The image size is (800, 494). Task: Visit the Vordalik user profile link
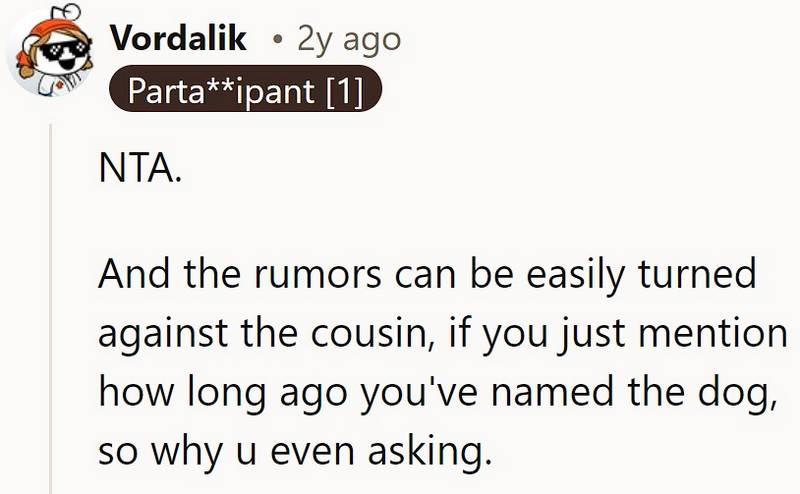point(178,38)
